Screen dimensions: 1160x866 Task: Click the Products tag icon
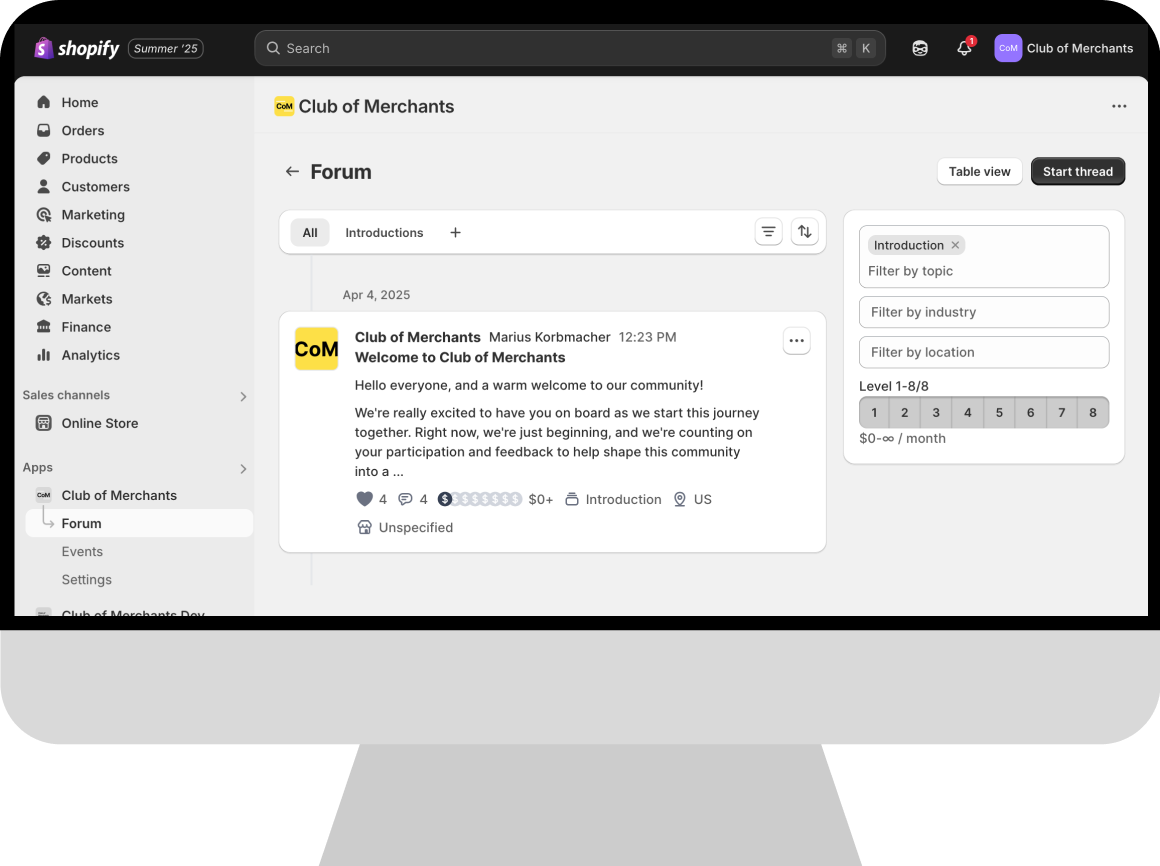(x=44, y=158)
